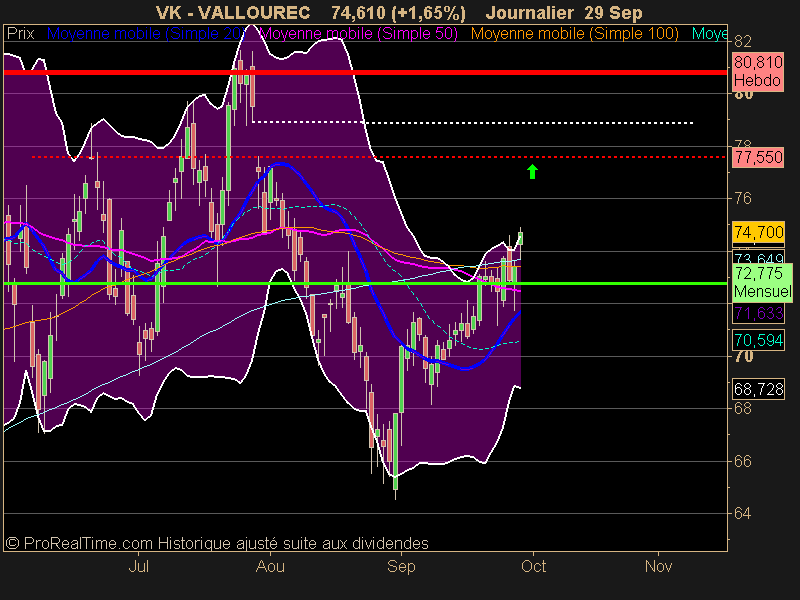
Task: Click the 76 price axis value
Action: pos(743,198)
